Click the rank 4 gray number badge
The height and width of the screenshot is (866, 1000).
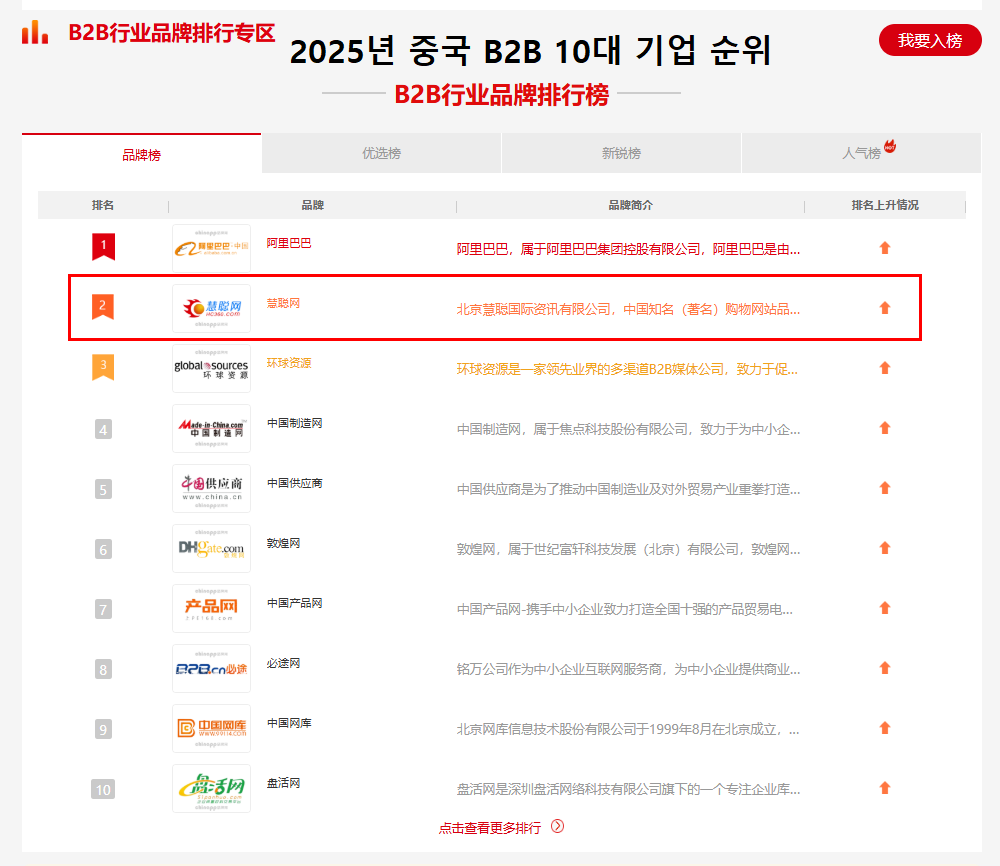[103, 429]
